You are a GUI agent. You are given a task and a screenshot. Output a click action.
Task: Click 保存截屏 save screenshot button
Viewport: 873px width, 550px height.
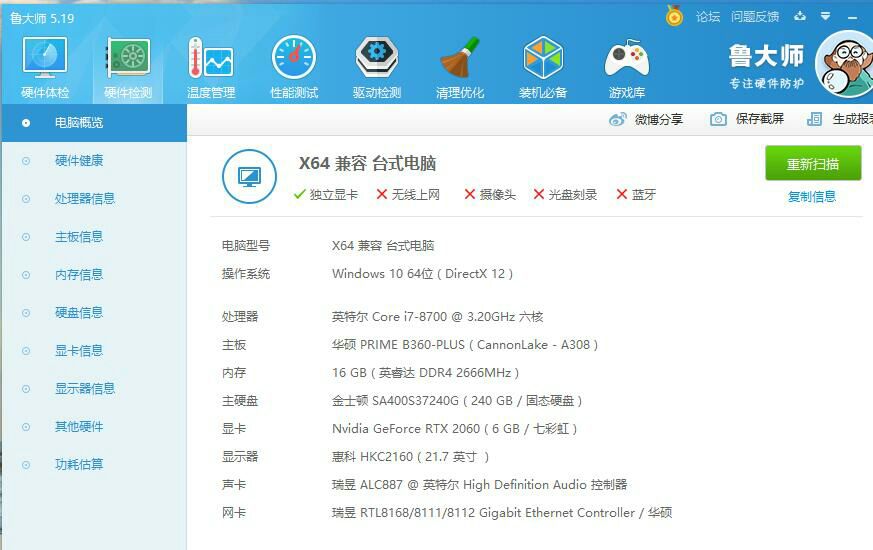point(747,119)
